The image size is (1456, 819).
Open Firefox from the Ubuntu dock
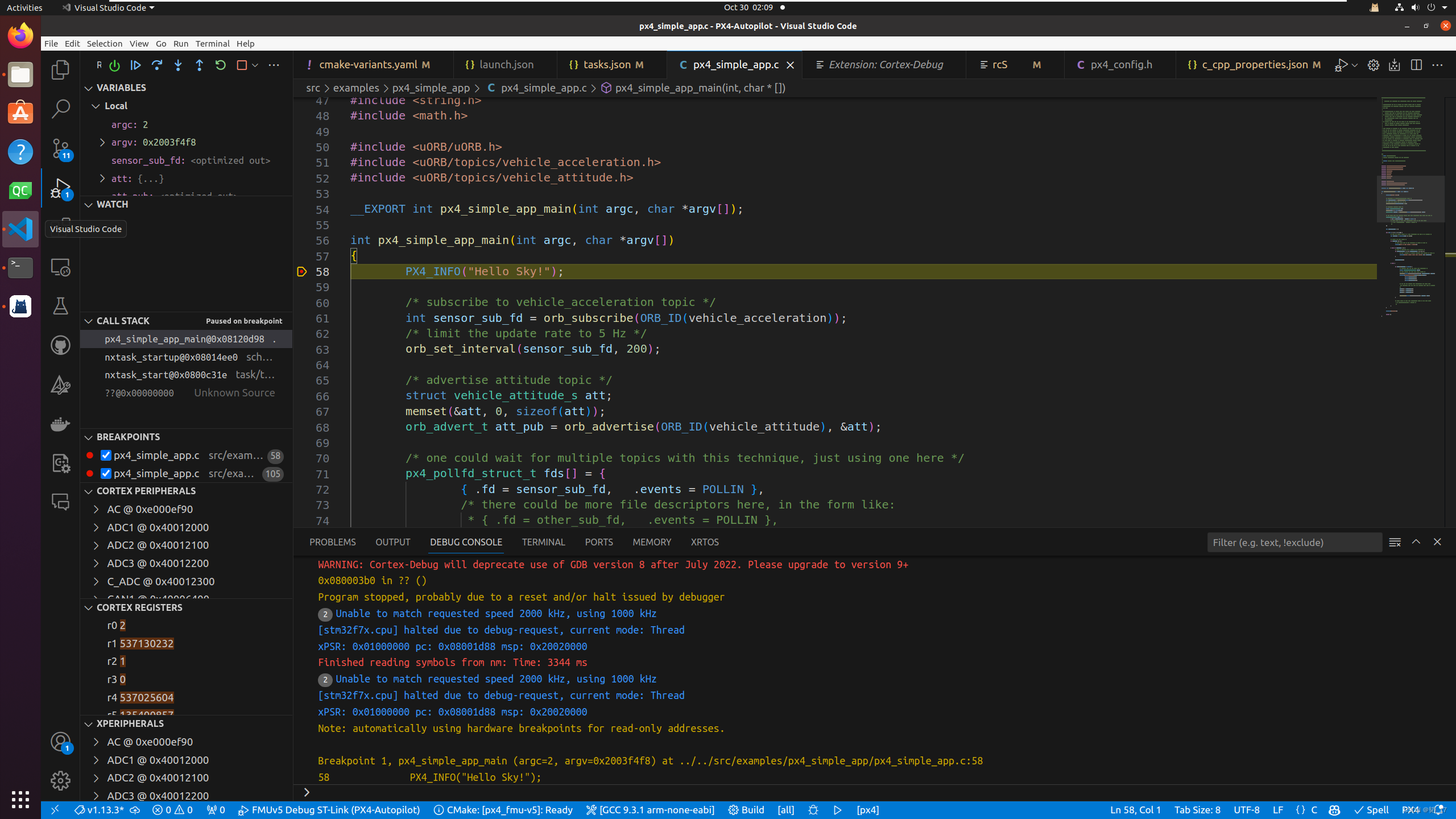20,35
